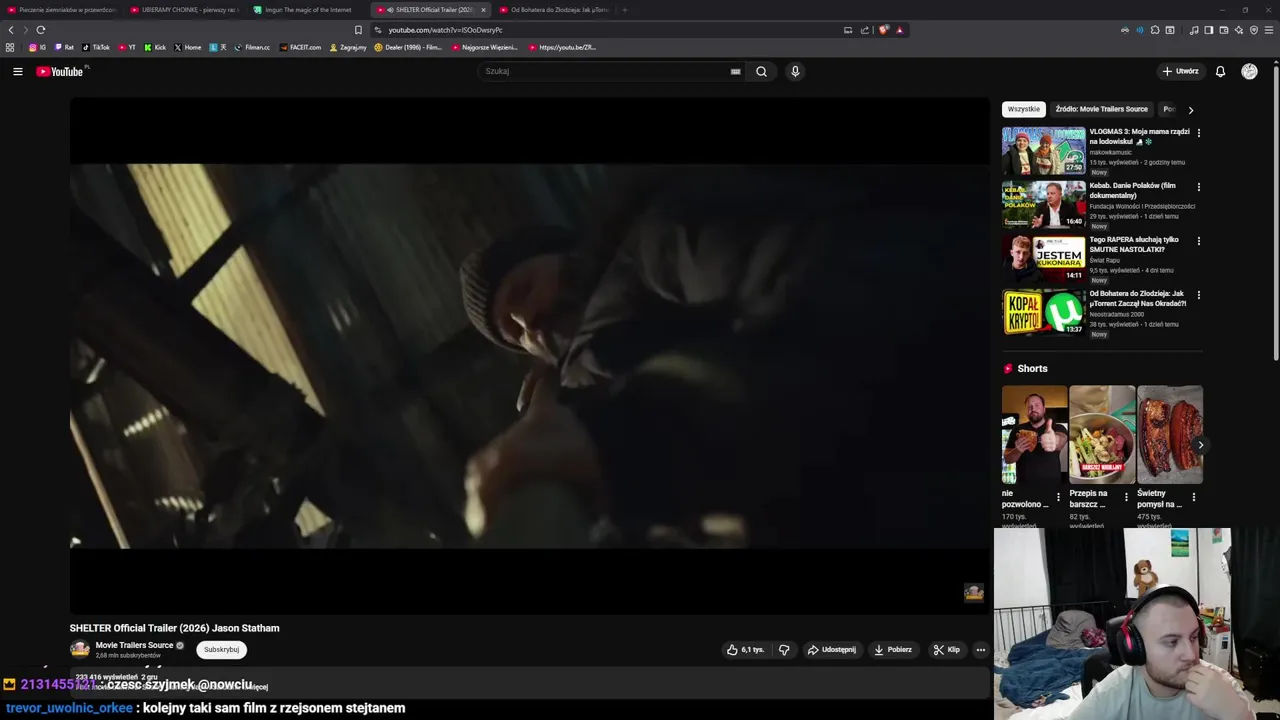The height and width of the screenshot is (720, 1280).
Task: Click the channel watermark in video corner
Action: (x=973, y=593)
